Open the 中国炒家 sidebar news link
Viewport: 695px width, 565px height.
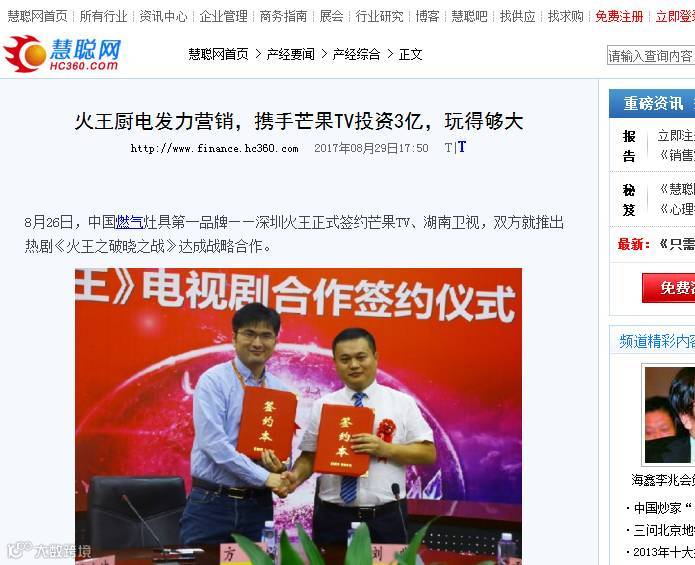coord(660,508)
